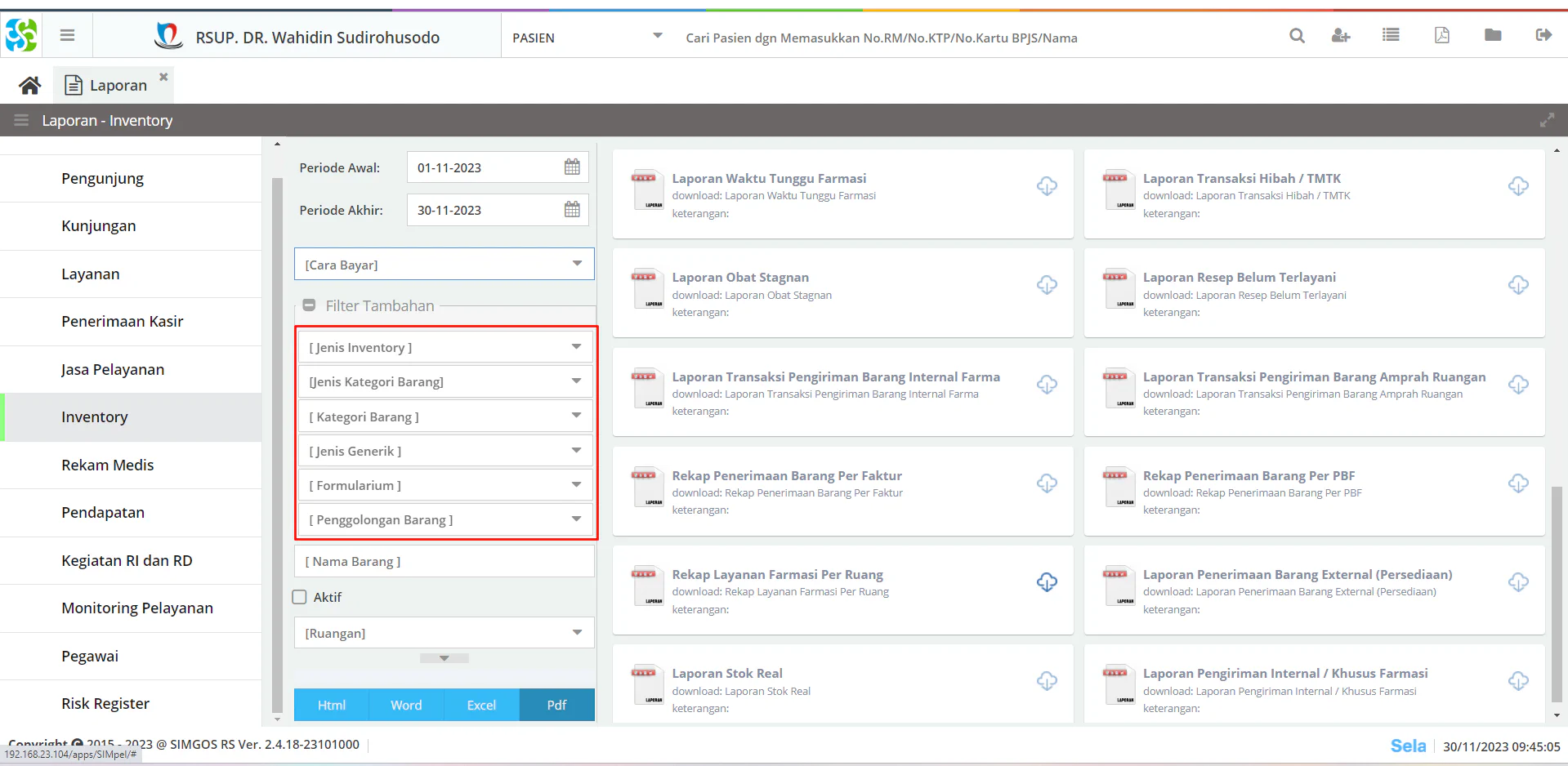The height and width of the screenshot is (766, 1568).
Task: Download Laporan Waktu Tunggu Farmasi via cloud icon
Action: (x=1047, y=186)
